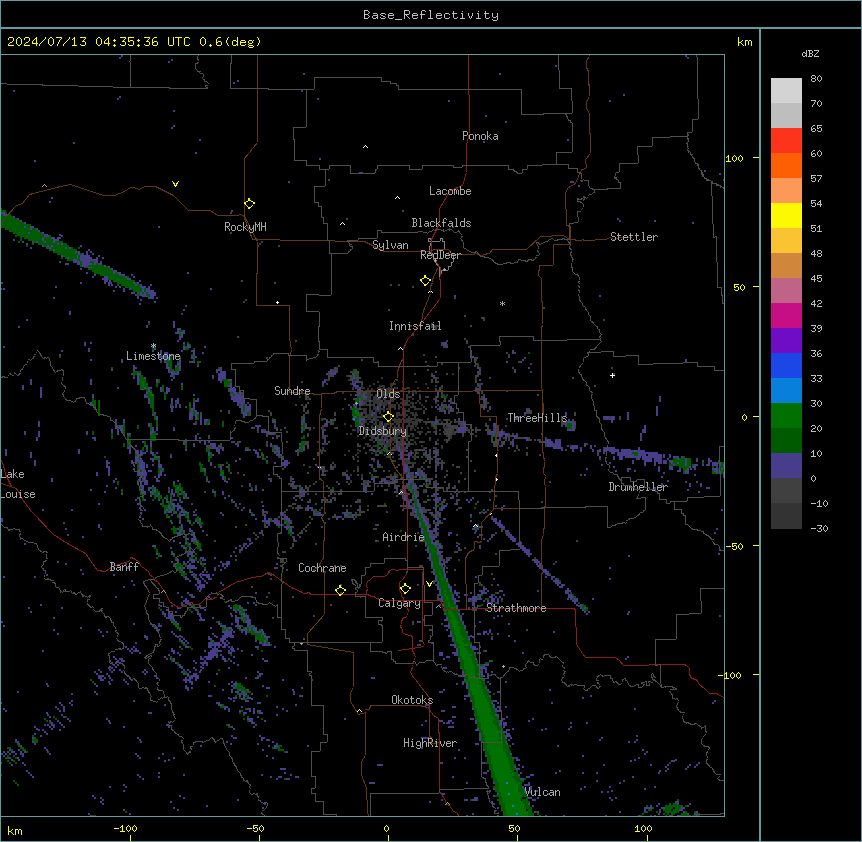Viewport: 862px width, 842px height.
Task: Click the slate purple swatch near legend value 10
Action: [786, 466]
